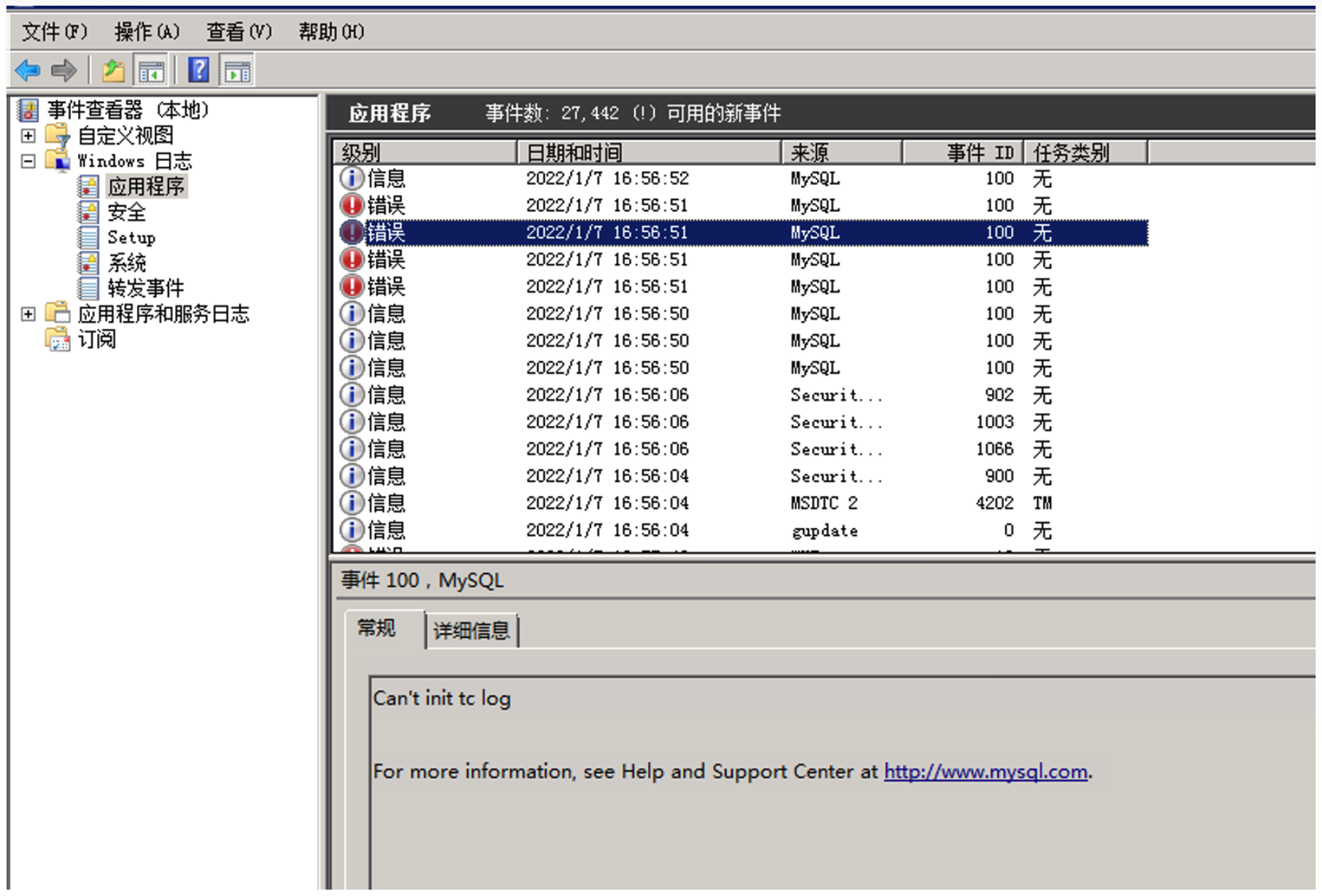This screenshot has height=896, width=1322.
Task: Open the 帮助(H) menu
Action: pyautogui.click(x=331, y=31)
